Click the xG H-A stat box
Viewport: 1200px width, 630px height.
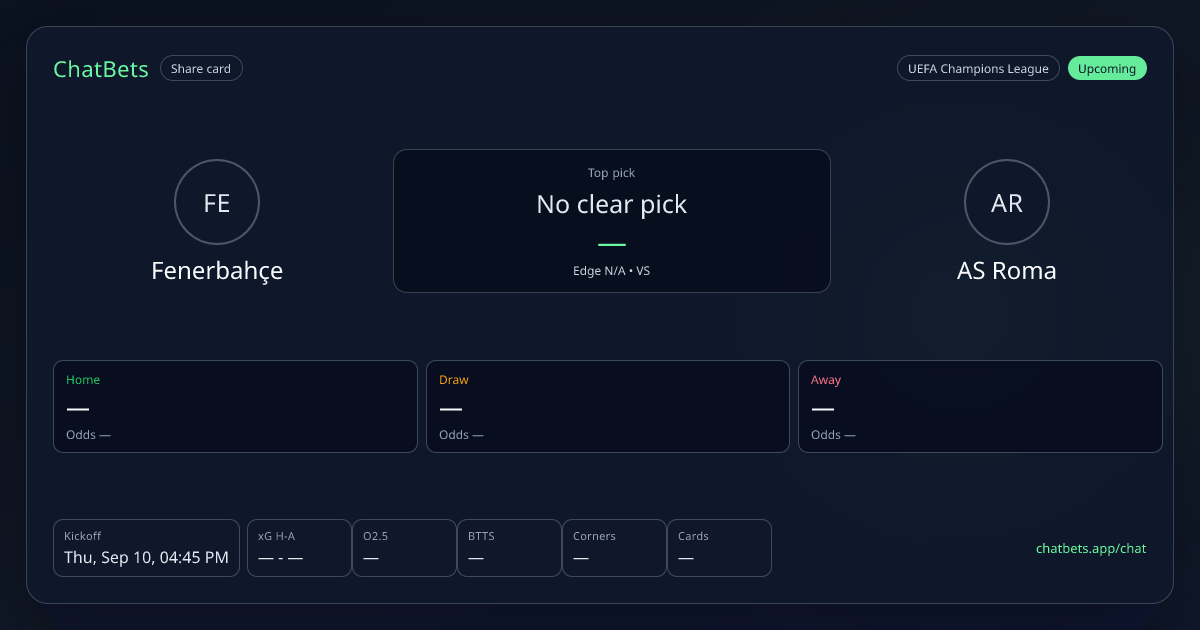299,548
